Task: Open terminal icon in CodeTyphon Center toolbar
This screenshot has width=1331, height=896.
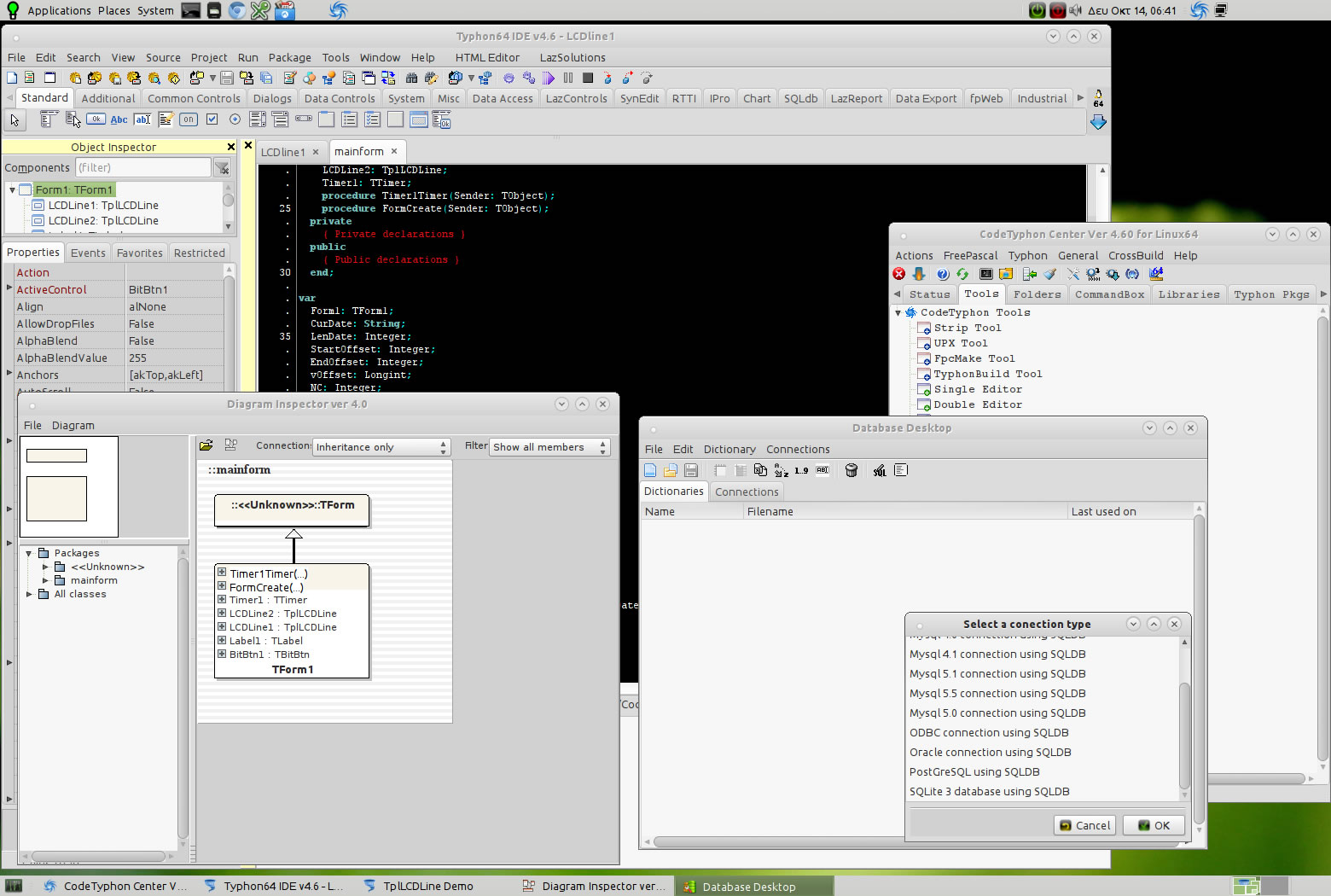Action: click(x=986, y=274)
